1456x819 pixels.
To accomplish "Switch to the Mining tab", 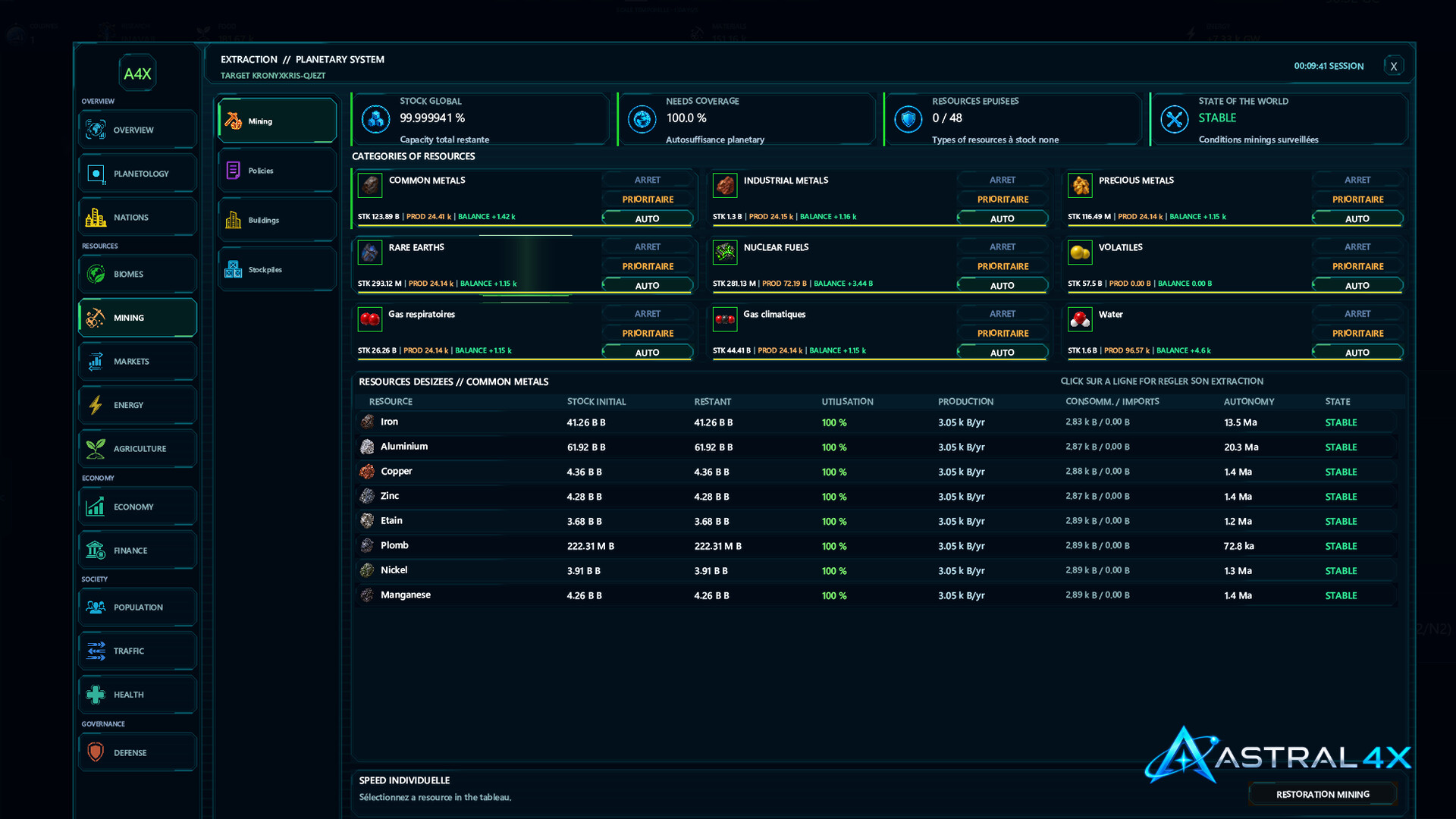I will 278,121.
